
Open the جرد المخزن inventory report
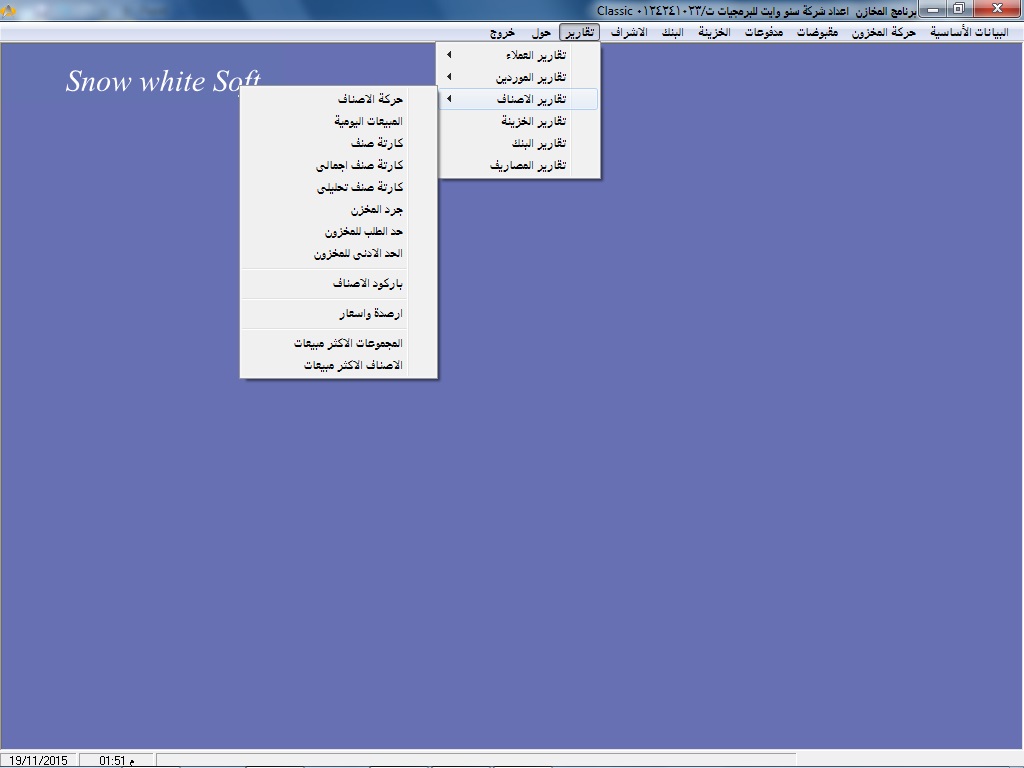(x=376, y=210)
